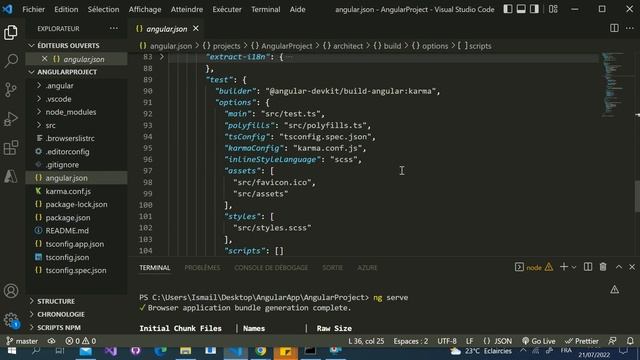Collapse the ANGULARPROJECT folder section
Image resolution: width=640 pixels, height=360 pixels.
(x=76, y=72)
